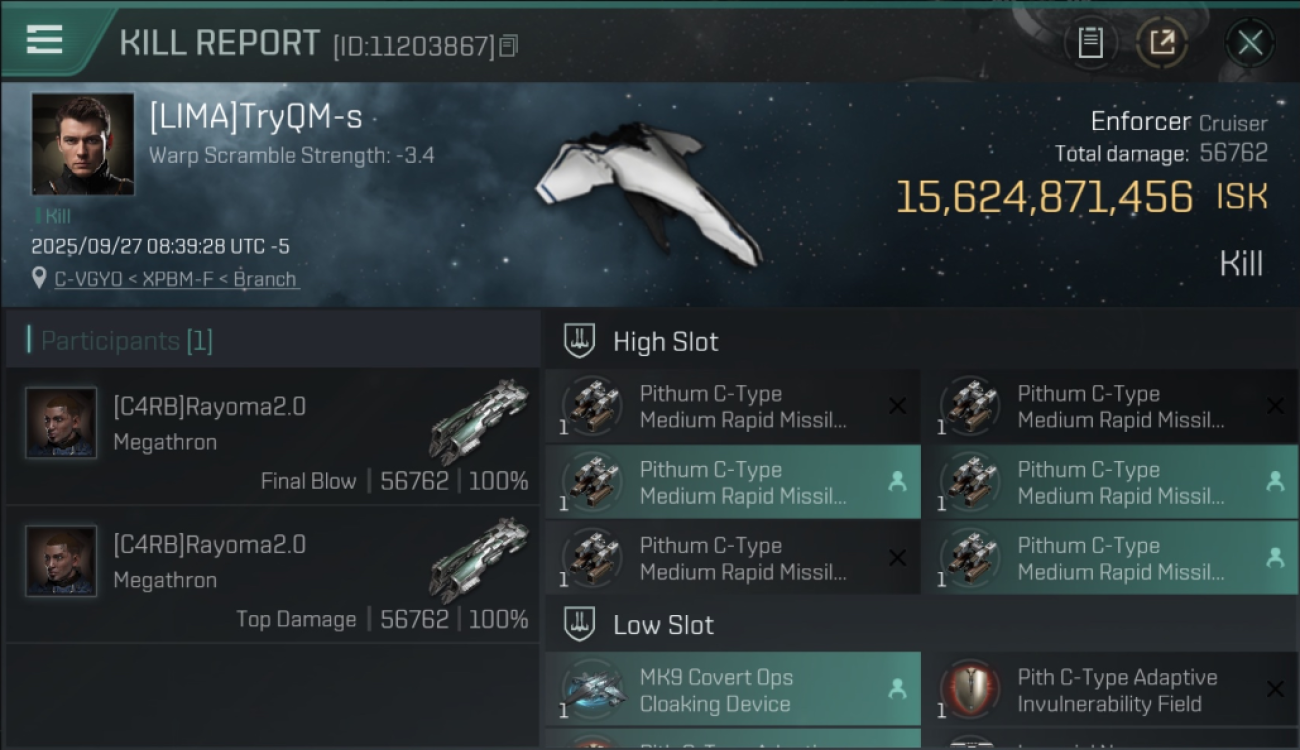The width and height of the screenshot is (1300, 750).
Task: Click the Top Damage pilot portrait
Action: pos(61,561)
